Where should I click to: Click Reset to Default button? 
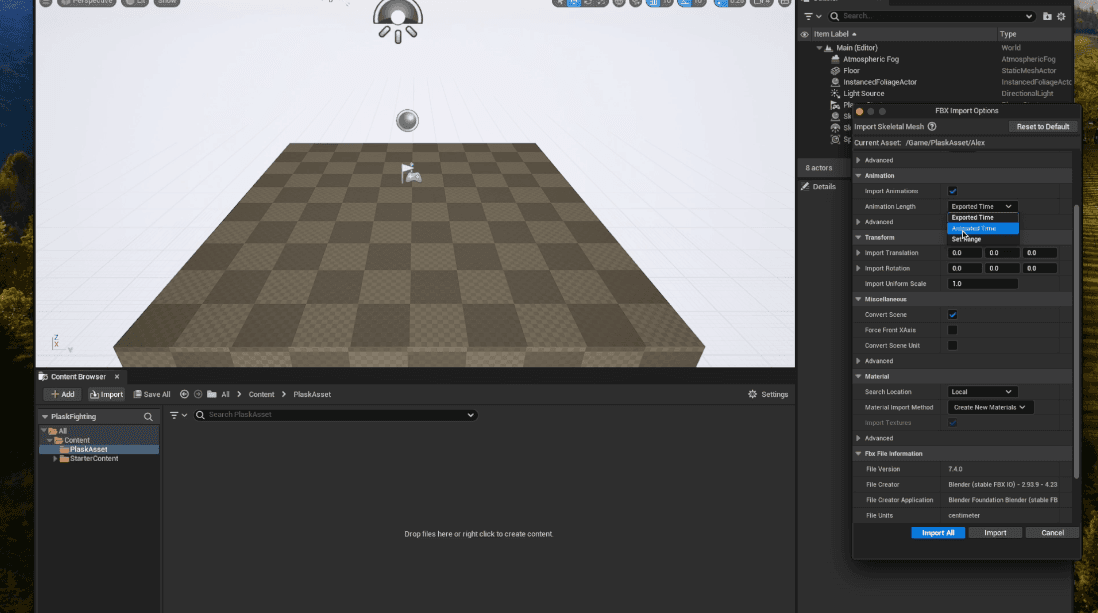(1043, 127)
